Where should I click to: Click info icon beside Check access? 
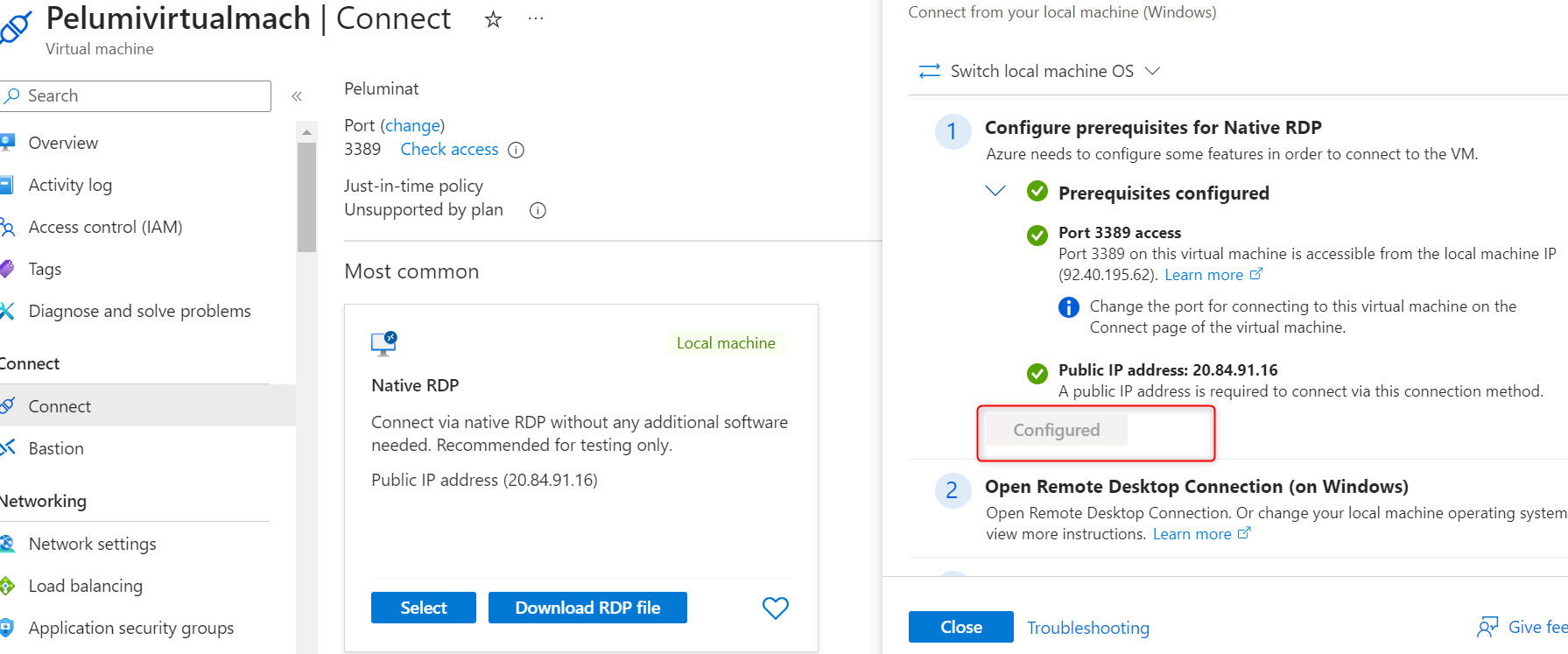tap(517, 150)
